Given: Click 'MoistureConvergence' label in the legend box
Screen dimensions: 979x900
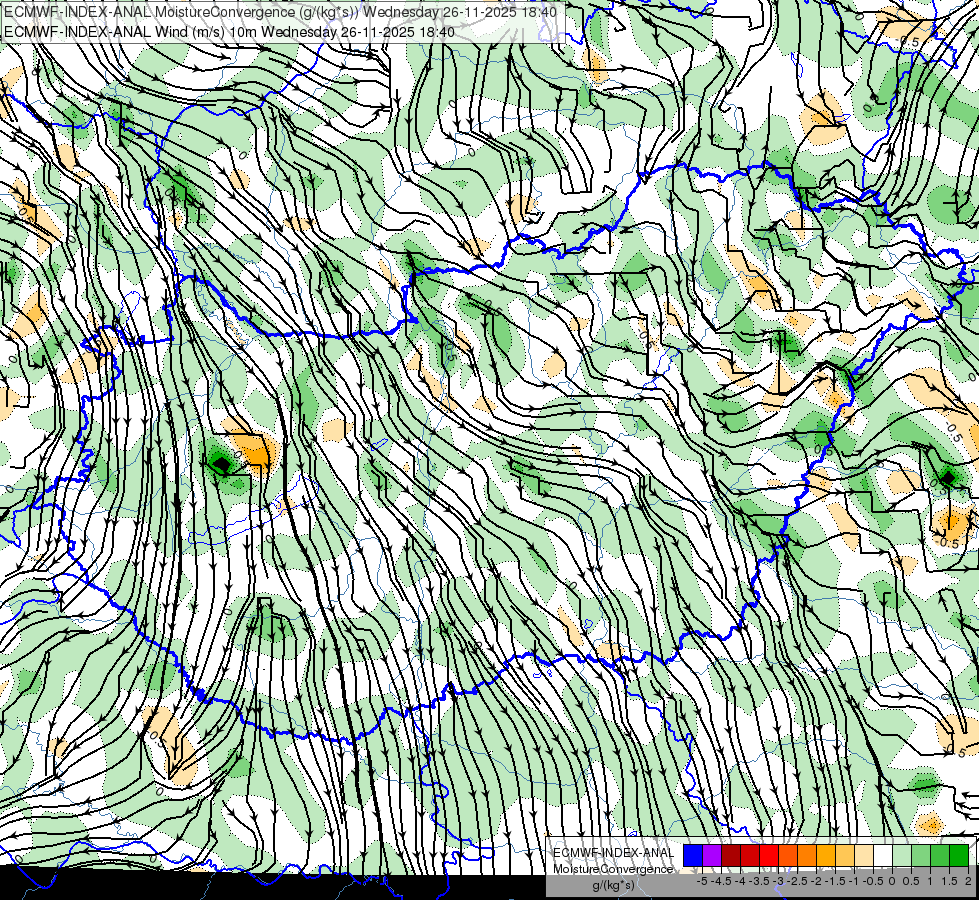Looking at the screenshot, I should [613, 869].
